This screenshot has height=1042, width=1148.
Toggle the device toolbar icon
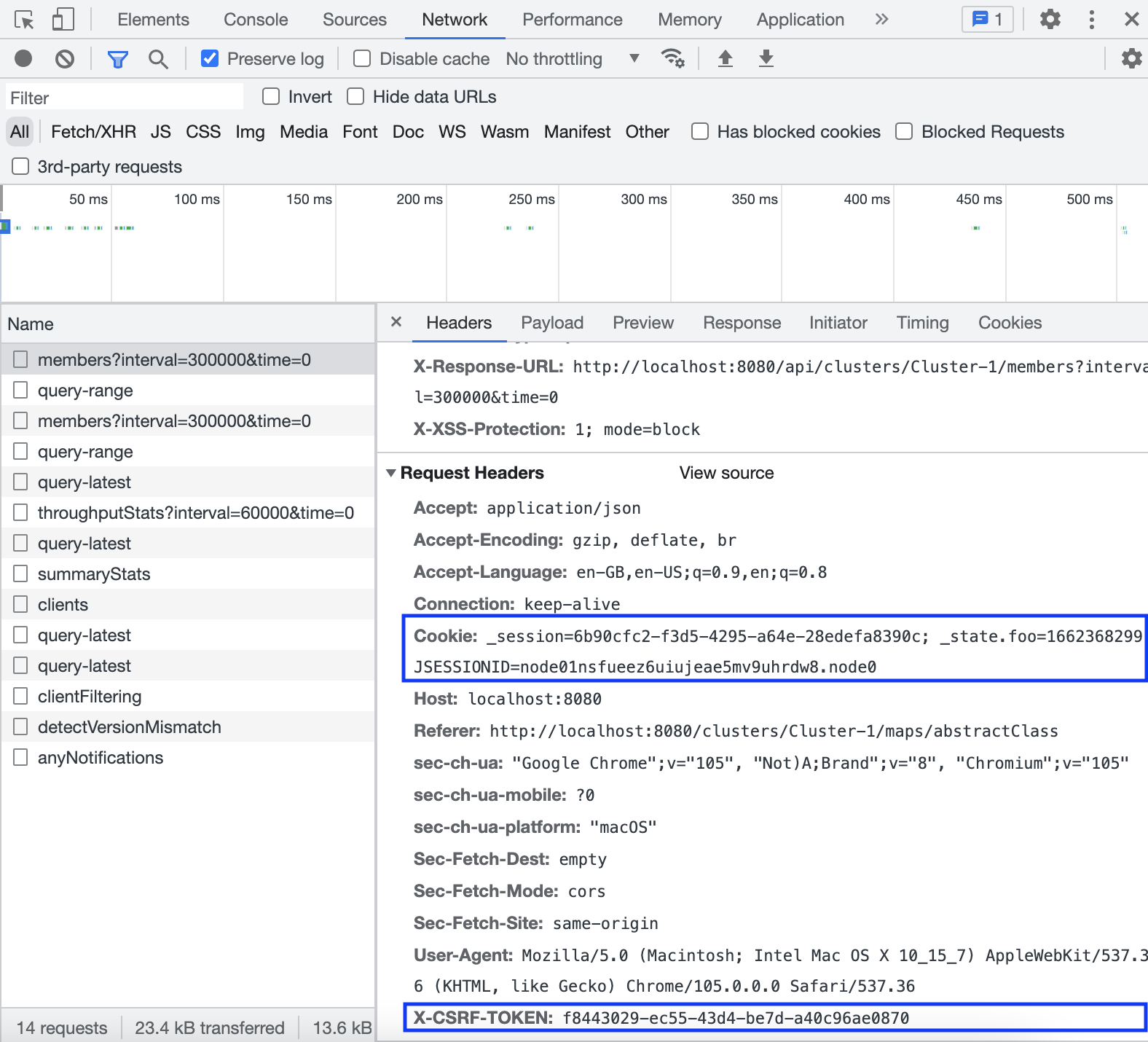63,20
